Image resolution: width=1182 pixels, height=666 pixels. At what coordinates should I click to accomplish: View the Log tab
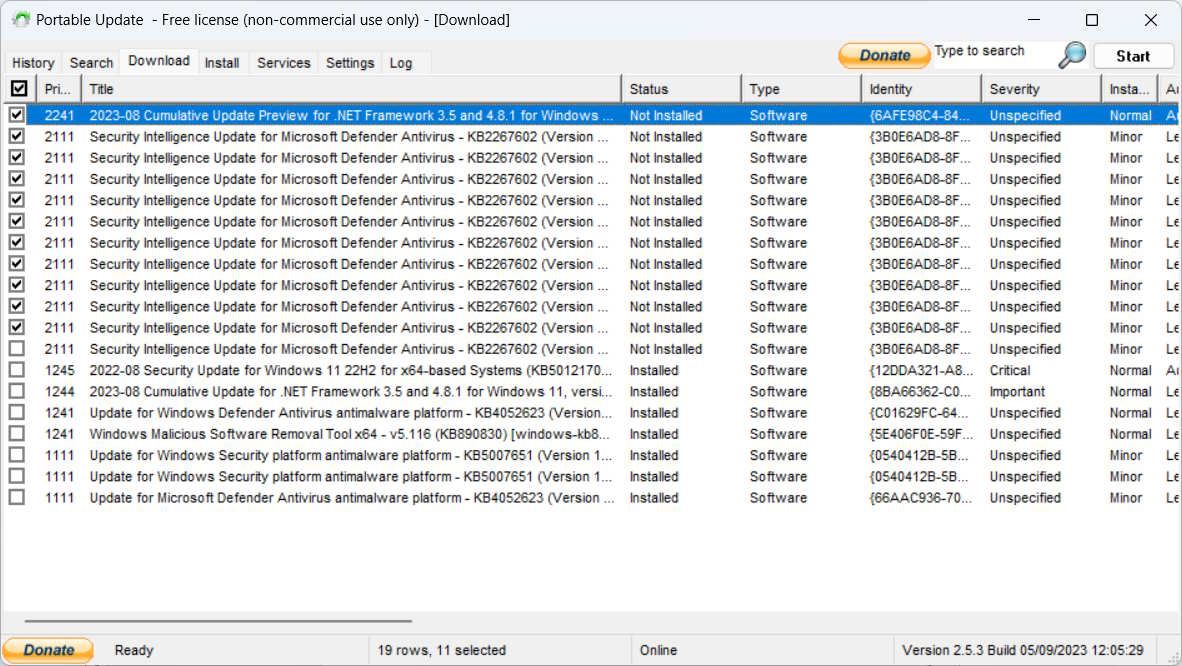point(399,62)
